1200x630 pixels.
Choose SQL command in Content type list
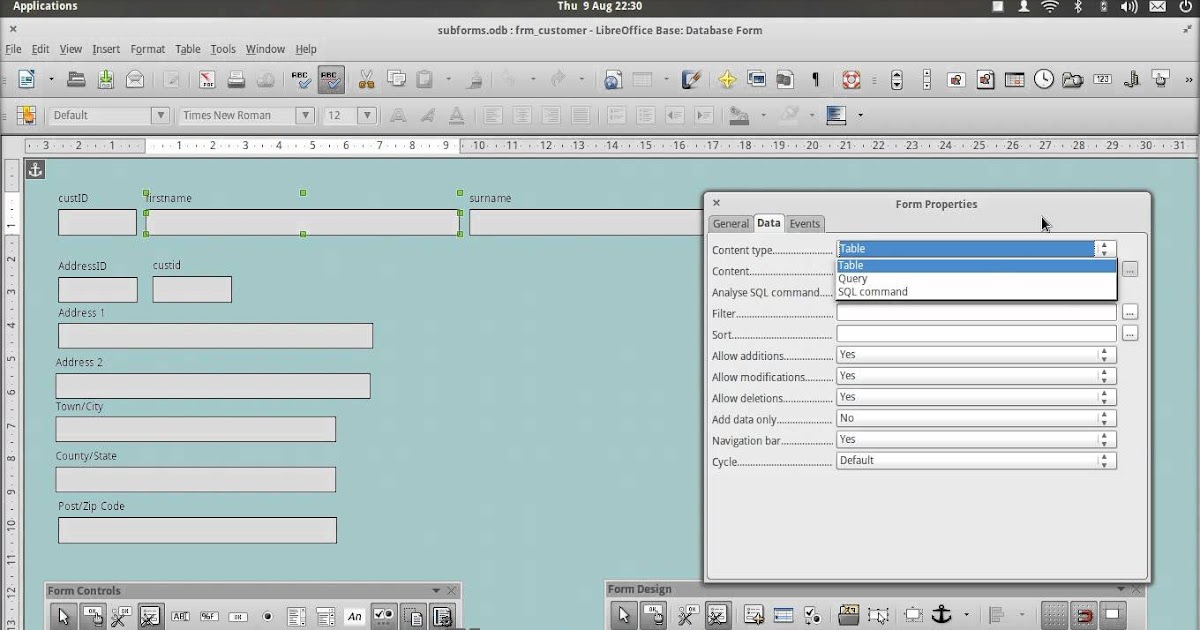(x=976, y=292)
